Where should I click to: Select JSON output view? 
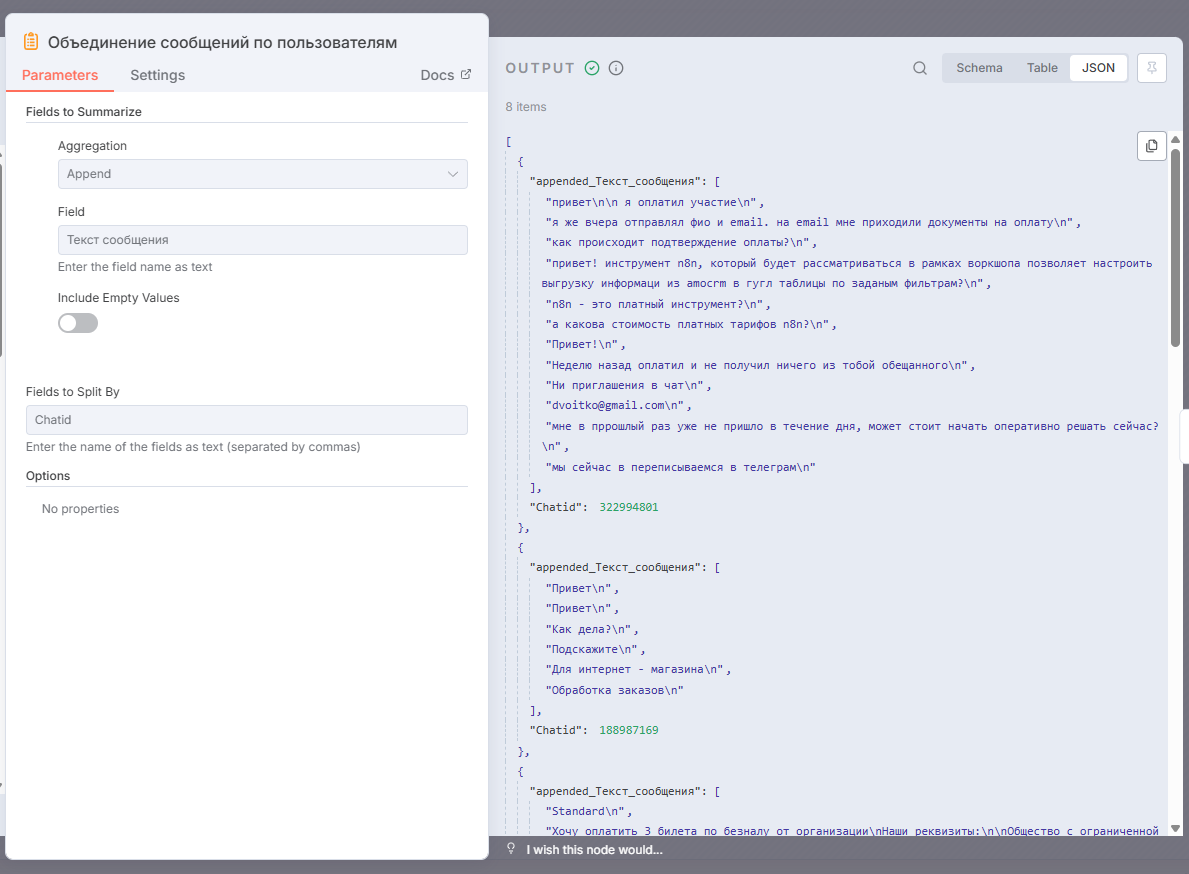1098,68
